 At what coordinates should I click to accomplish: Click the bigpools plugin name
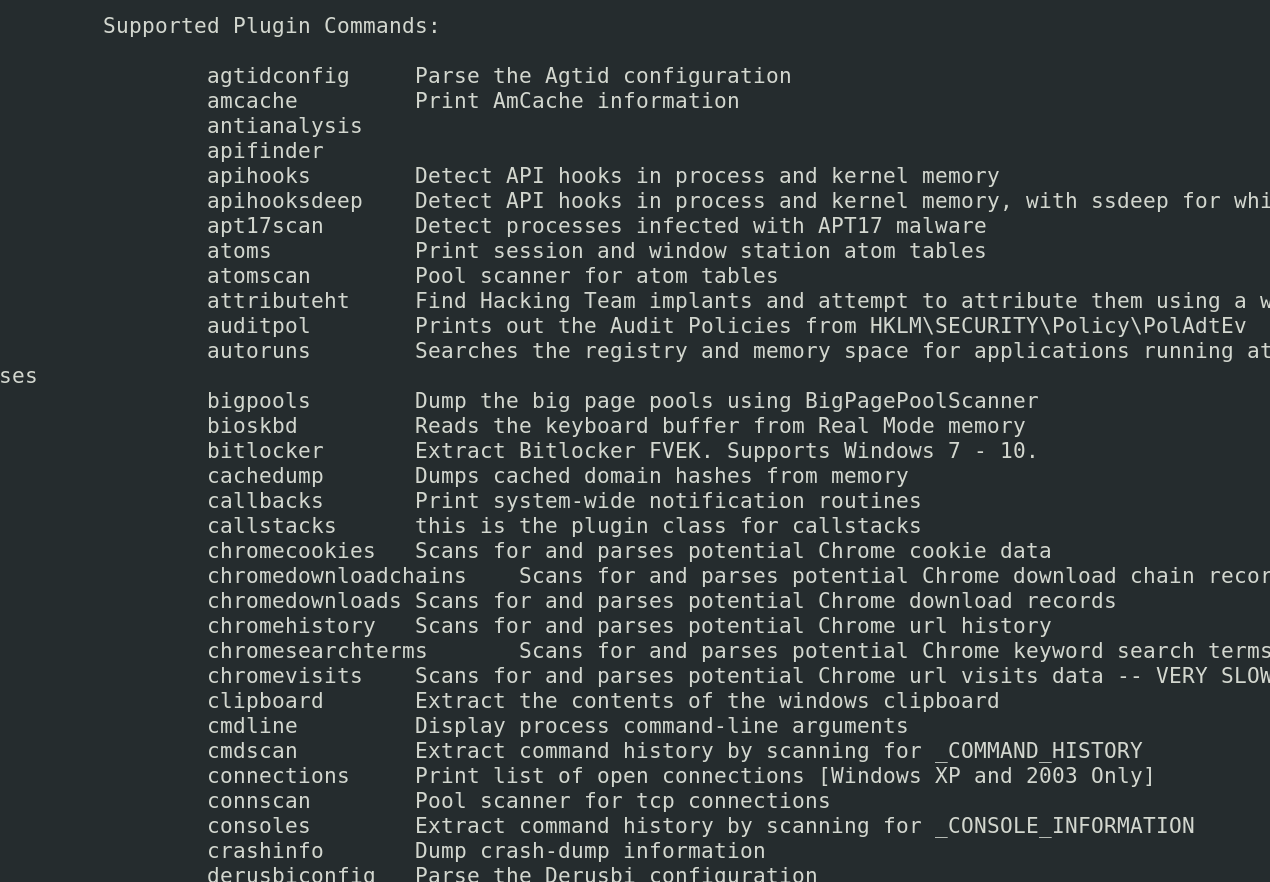(x=258, y=401)
